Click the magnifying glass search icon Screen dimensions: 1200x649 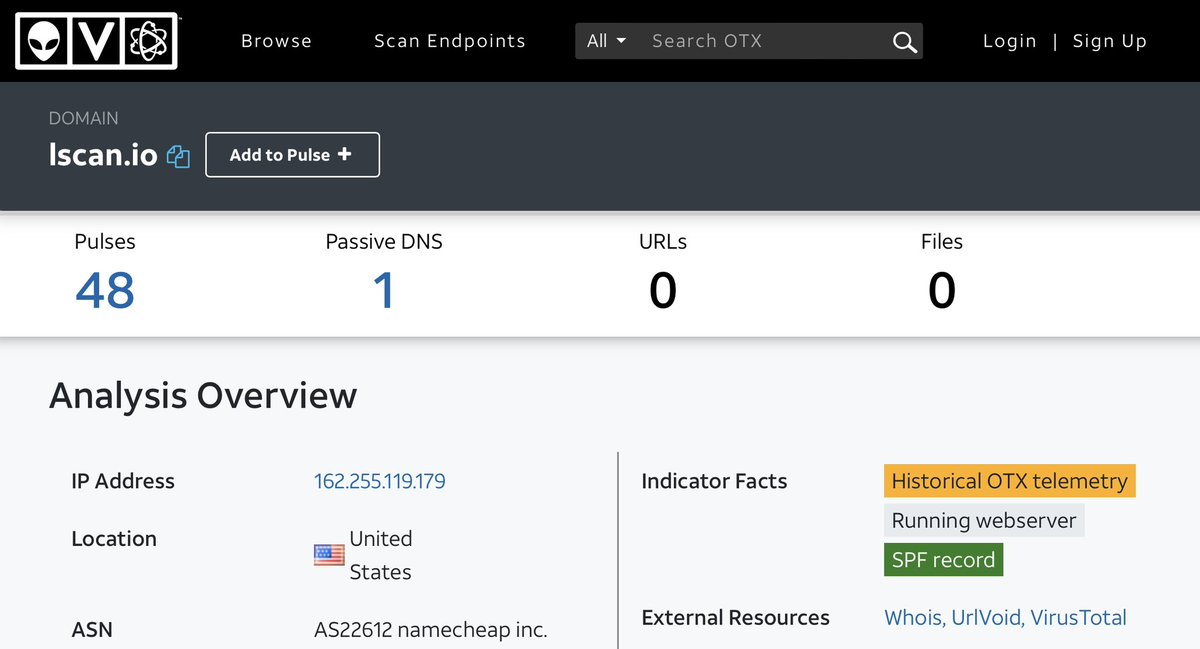[x=904, y=41]
